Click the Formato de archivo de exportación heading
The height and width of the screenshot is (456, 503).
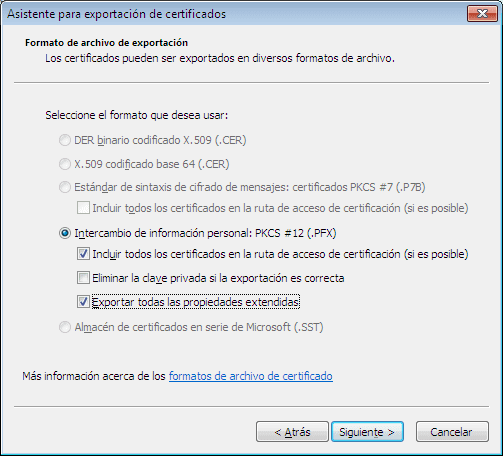click(x=106, y=43)
